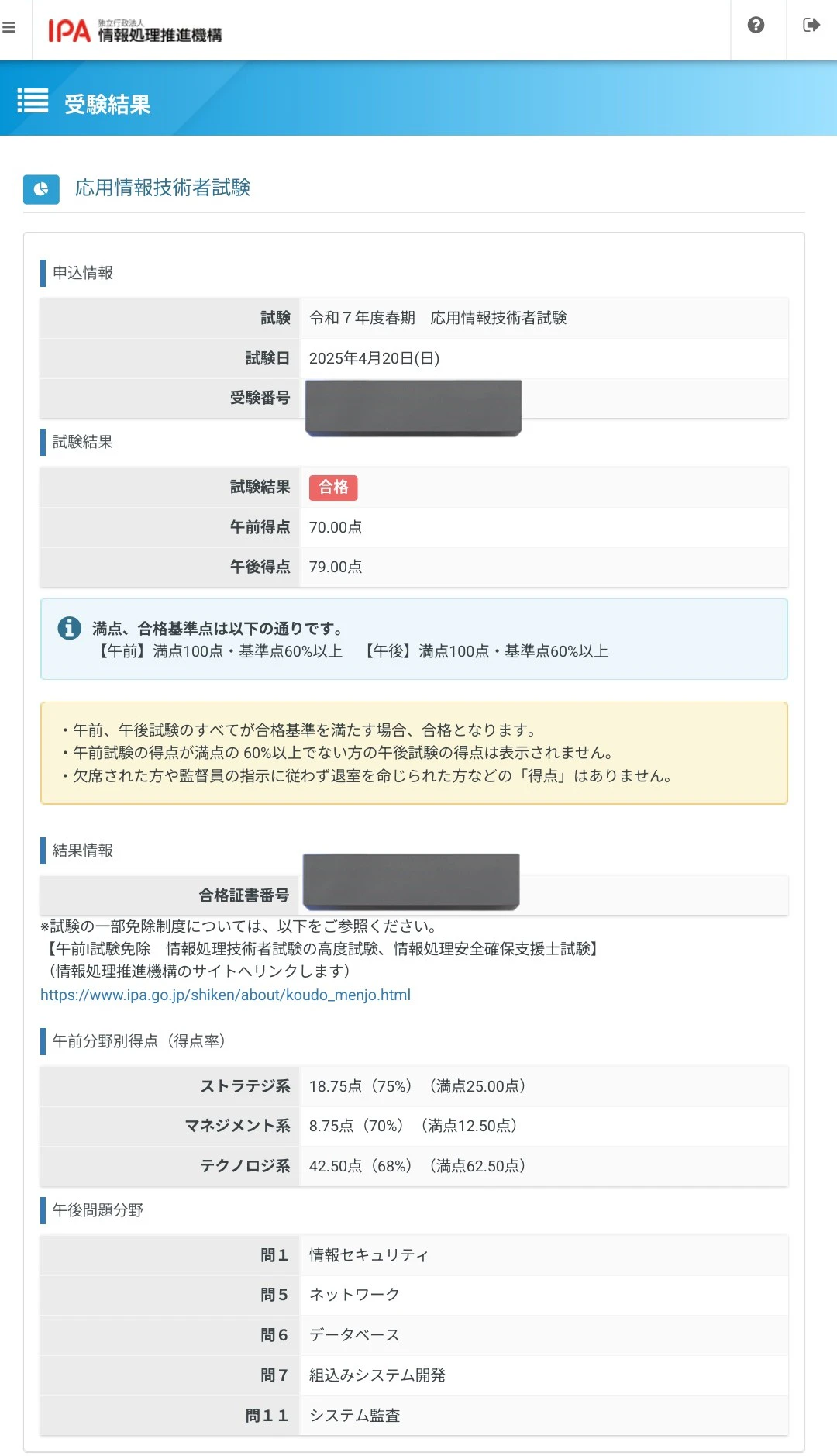The height and width of the screenshot is (1456, 837).
Task: Click the masked 合格証書番号 field
Action: point(411,882)
